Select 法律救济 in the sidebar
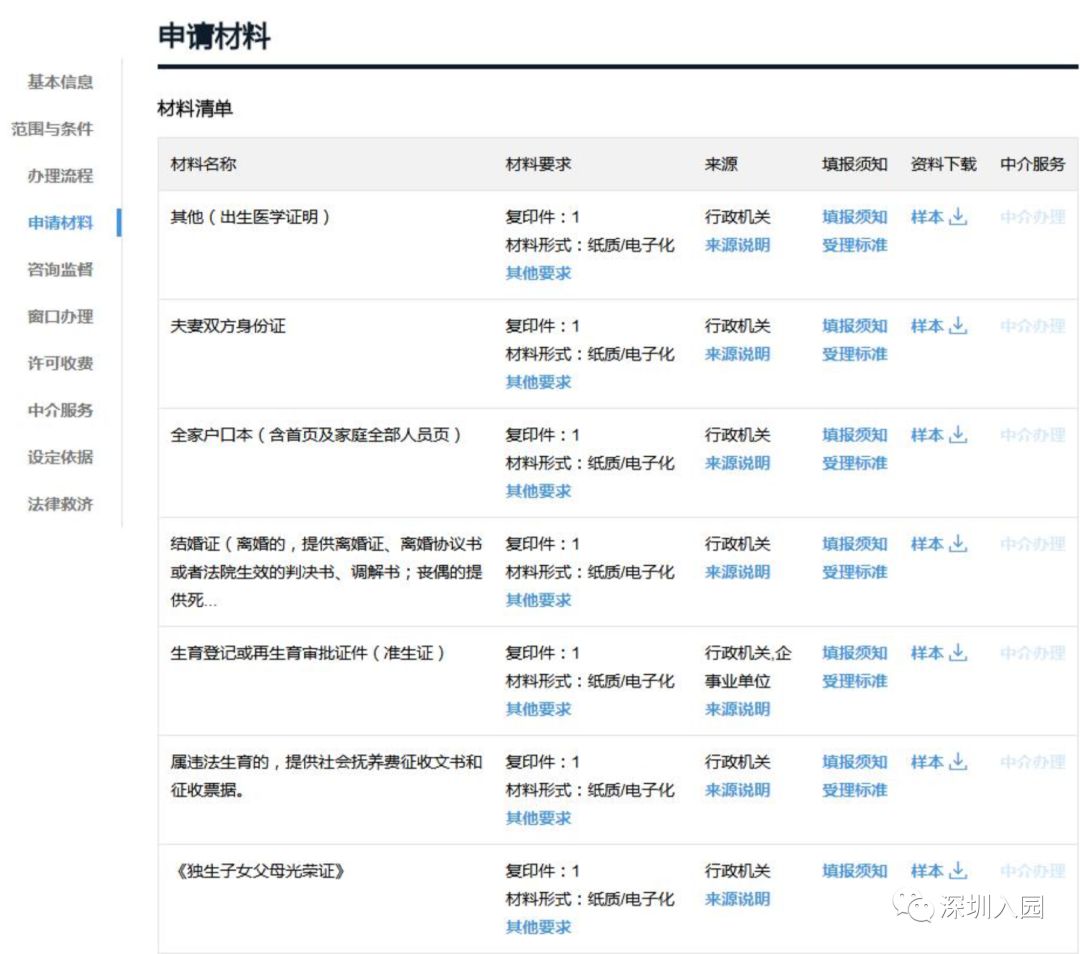The height and width of the screenshot is (954, 1080). [x=57, y=504]
